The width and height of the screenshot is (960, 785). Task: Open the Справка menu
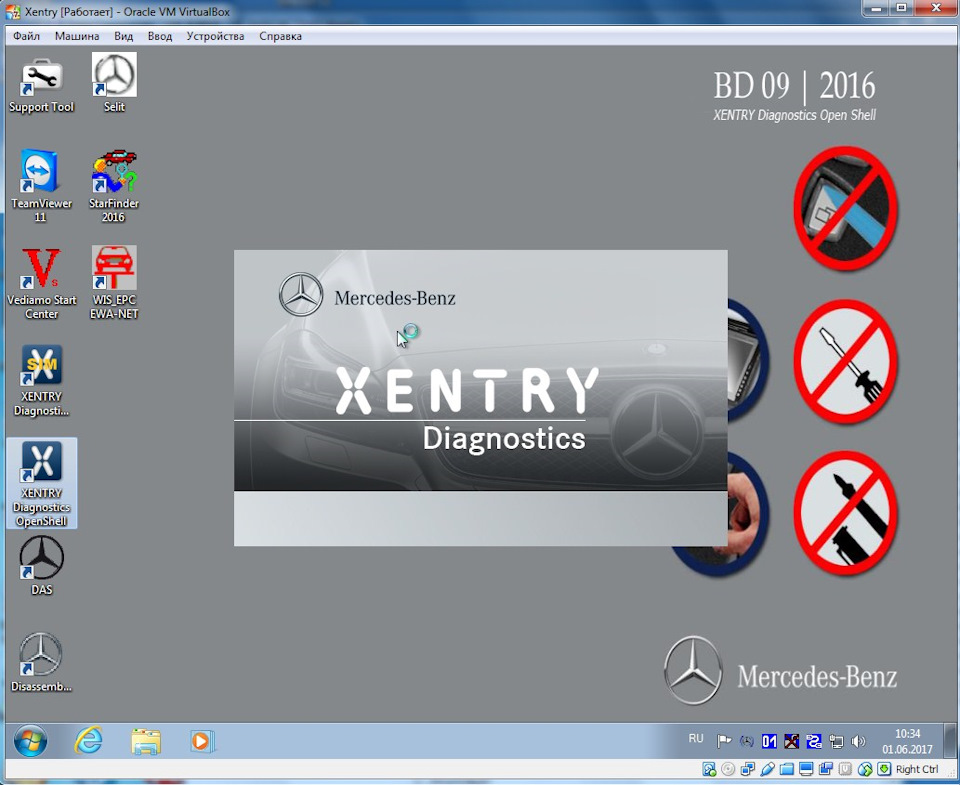[280, 36]
